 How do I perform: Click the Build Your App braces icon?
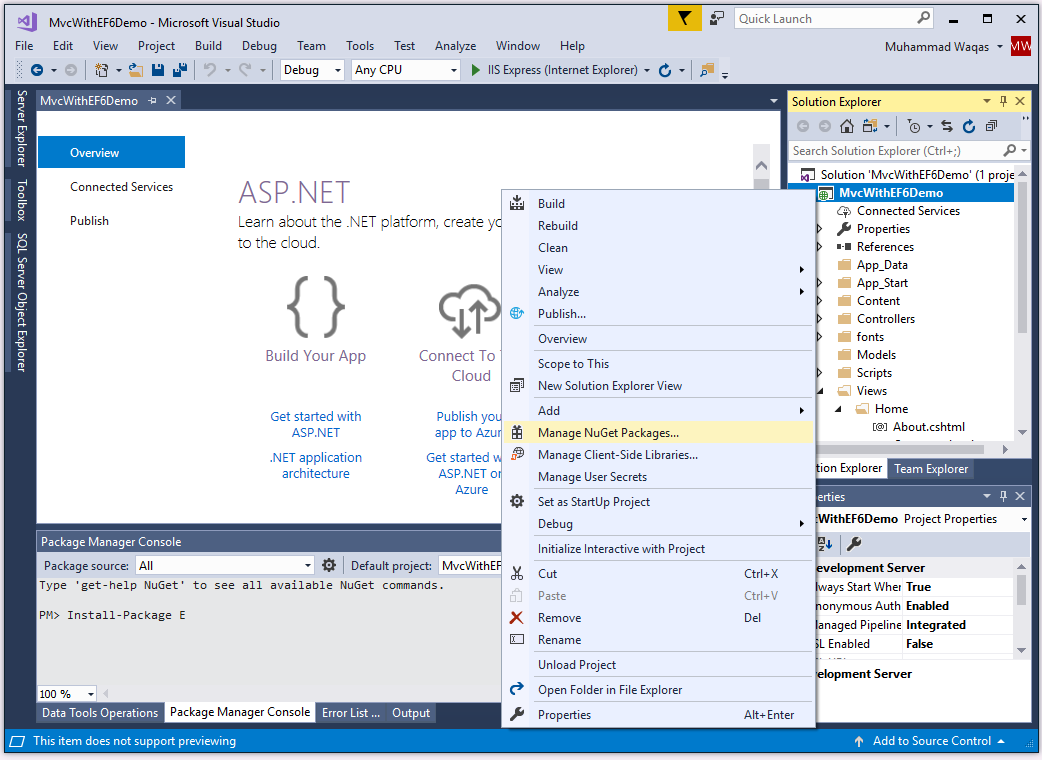(316, 307)
